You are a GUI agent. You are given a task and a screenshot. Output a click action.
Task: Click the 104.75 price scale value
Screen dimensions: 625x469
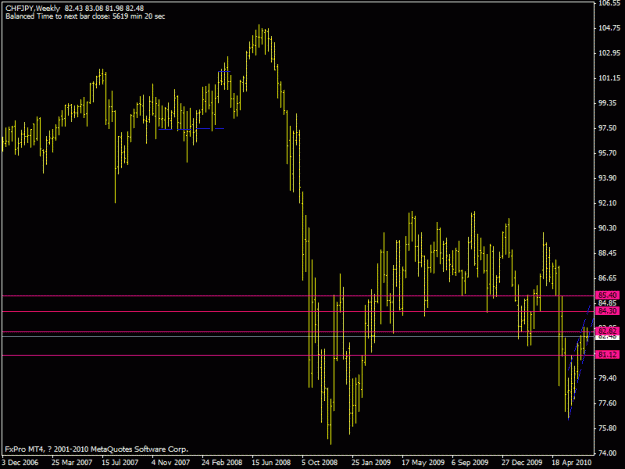(609, 28)
